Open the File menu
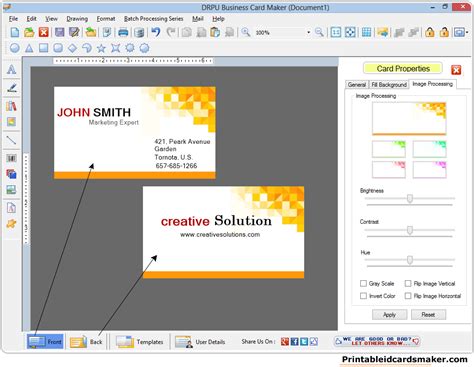This screenshot has width=474, height=367. [13, 19]
